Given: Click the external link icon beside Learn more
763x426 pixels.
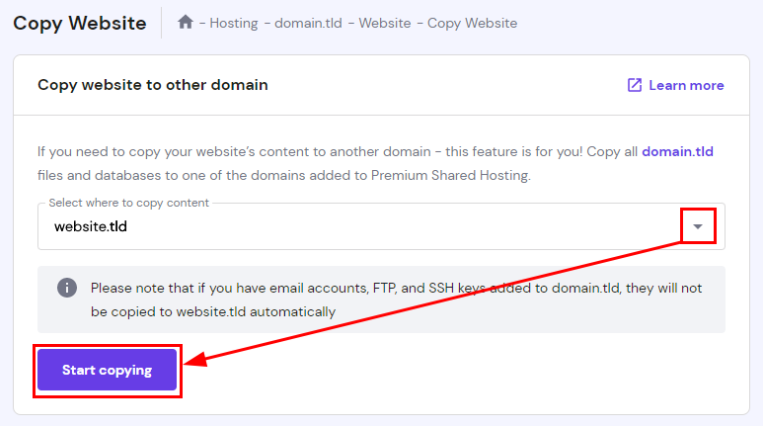Looking at the screenshot, I should 634,85.
